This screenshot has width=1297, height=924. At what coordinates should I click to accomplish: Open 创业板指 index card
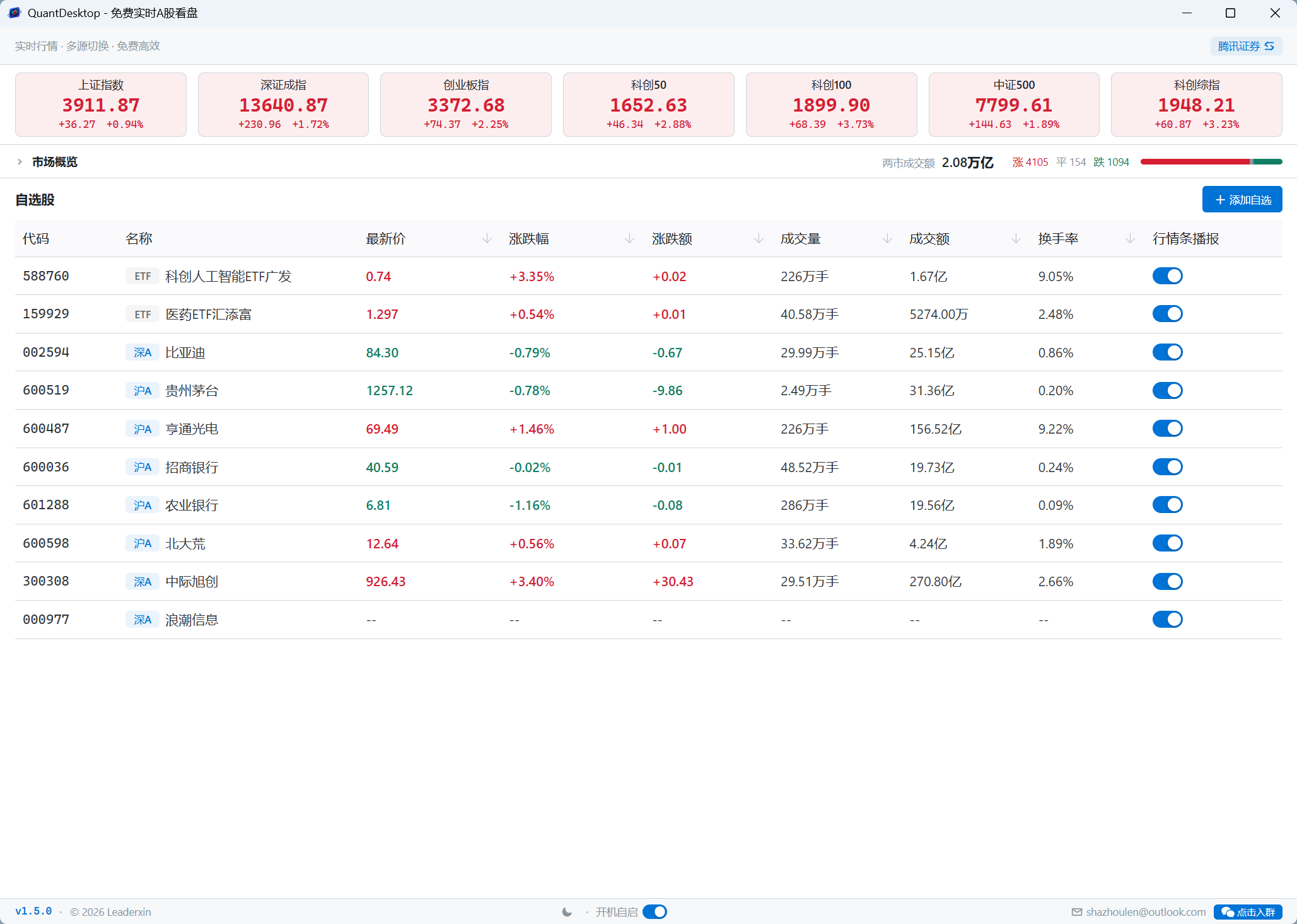tap(466, 105)
